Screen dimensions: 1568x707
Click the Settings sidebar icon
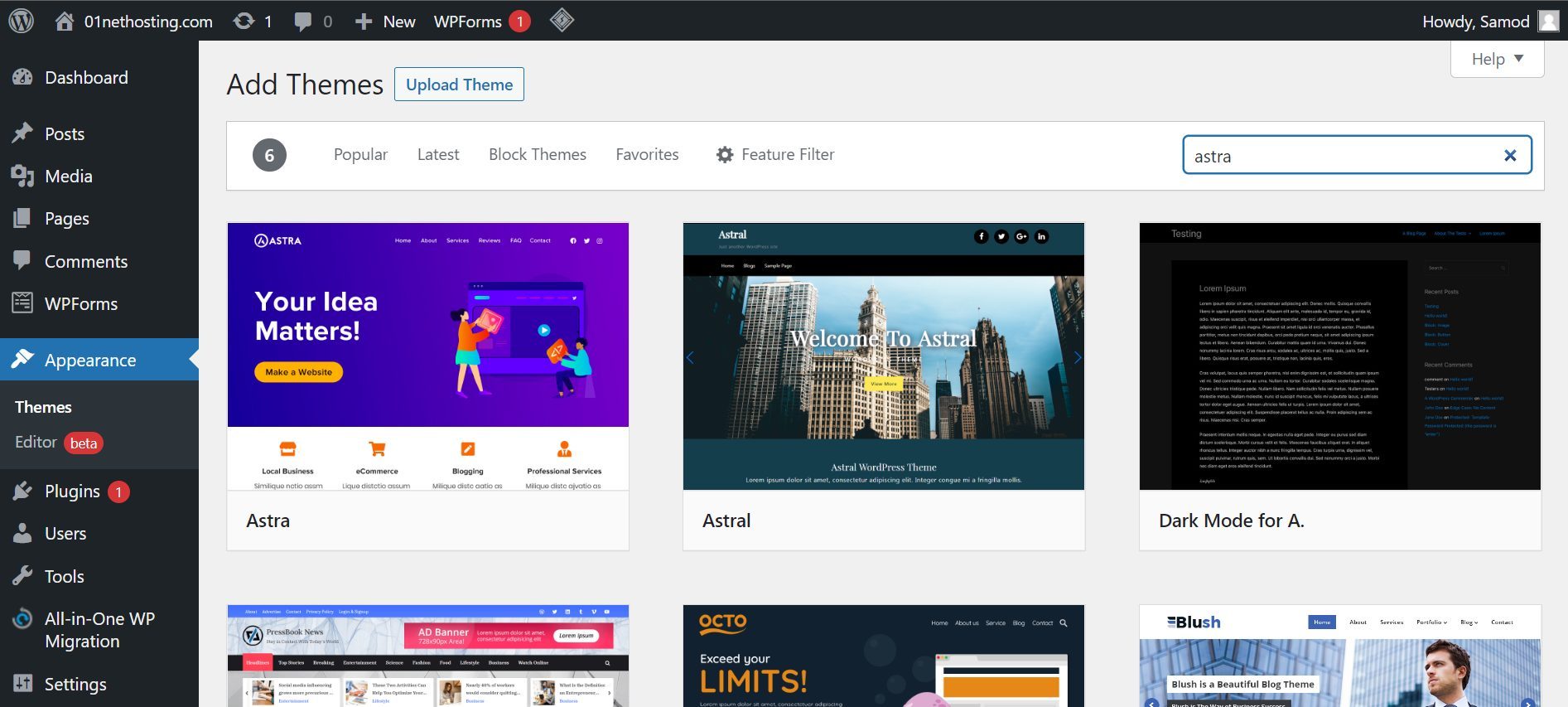(22, 684)
